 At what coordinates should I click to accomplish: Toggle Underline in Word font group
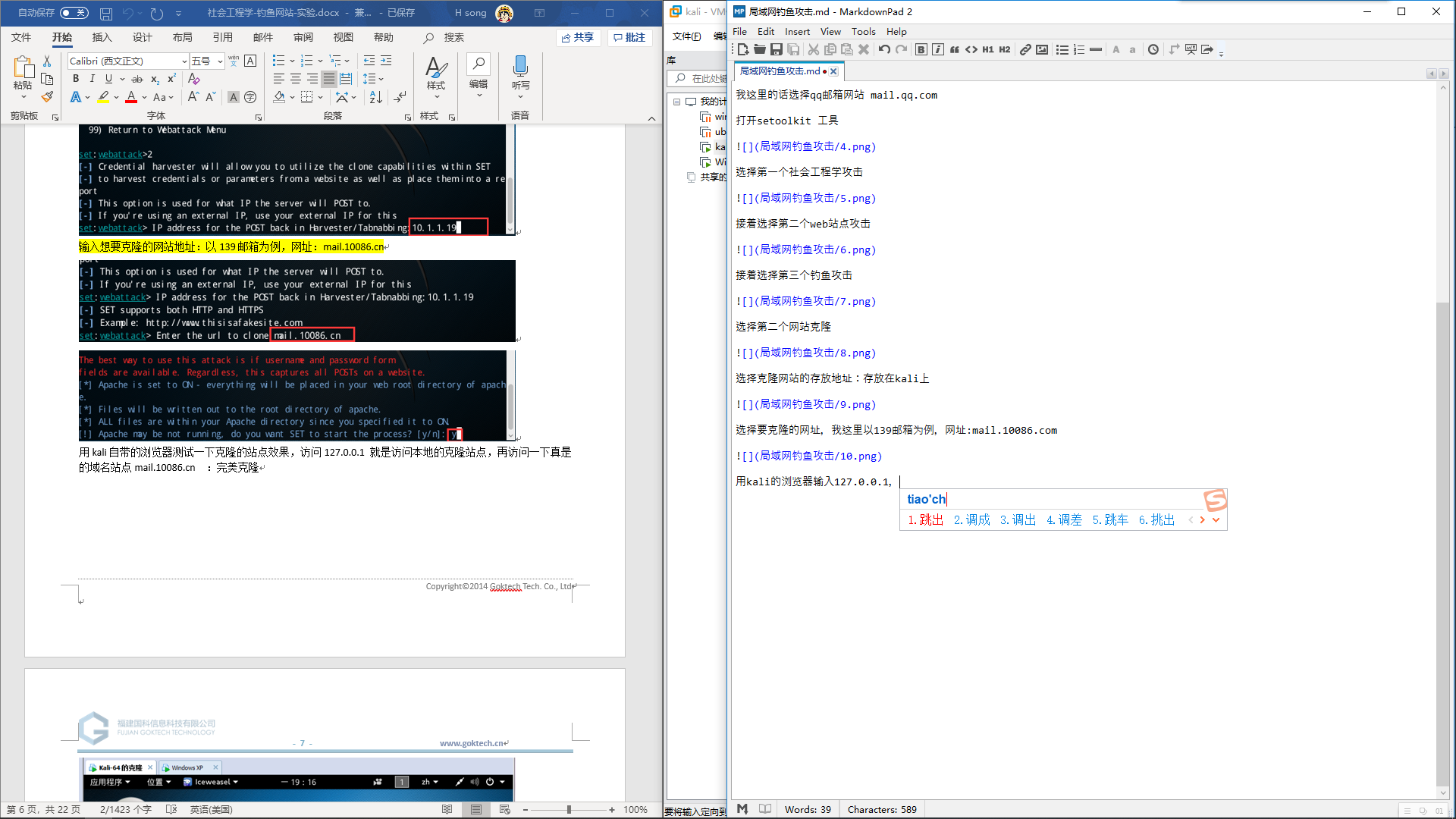(109, 79)
